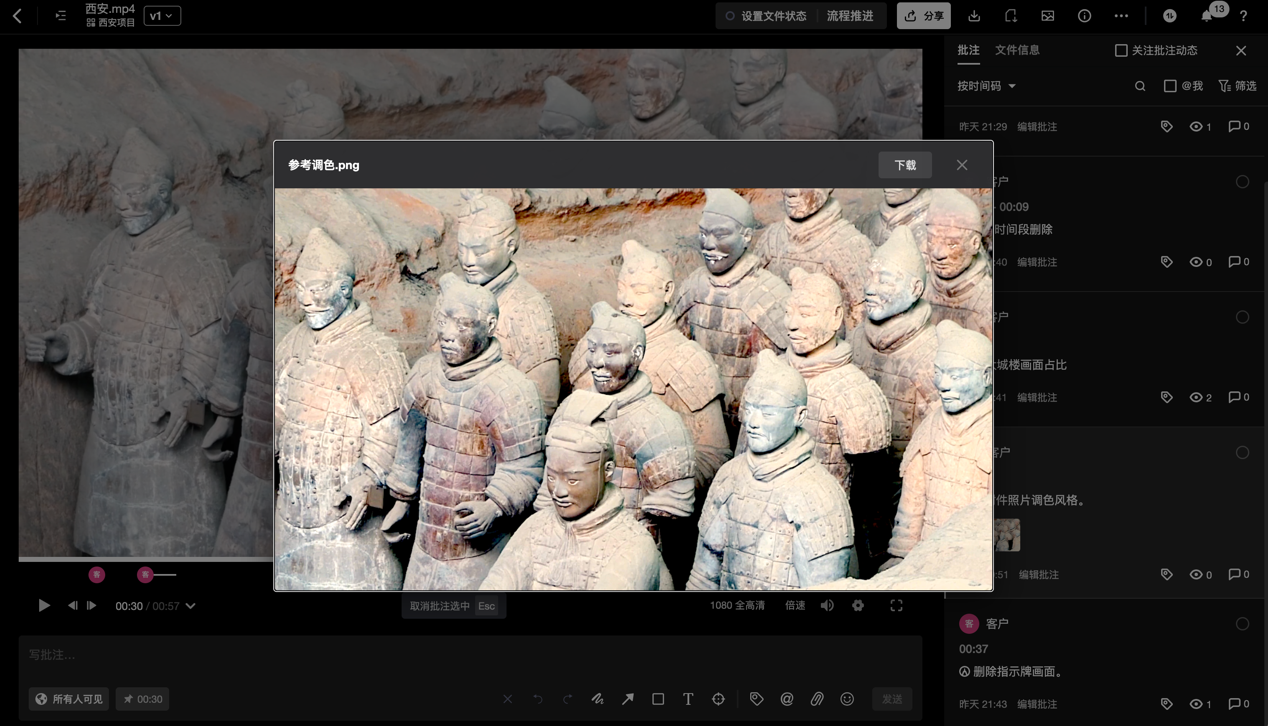Select the text annotation tool
The image size is (1268, 726).
pos(688,699)
